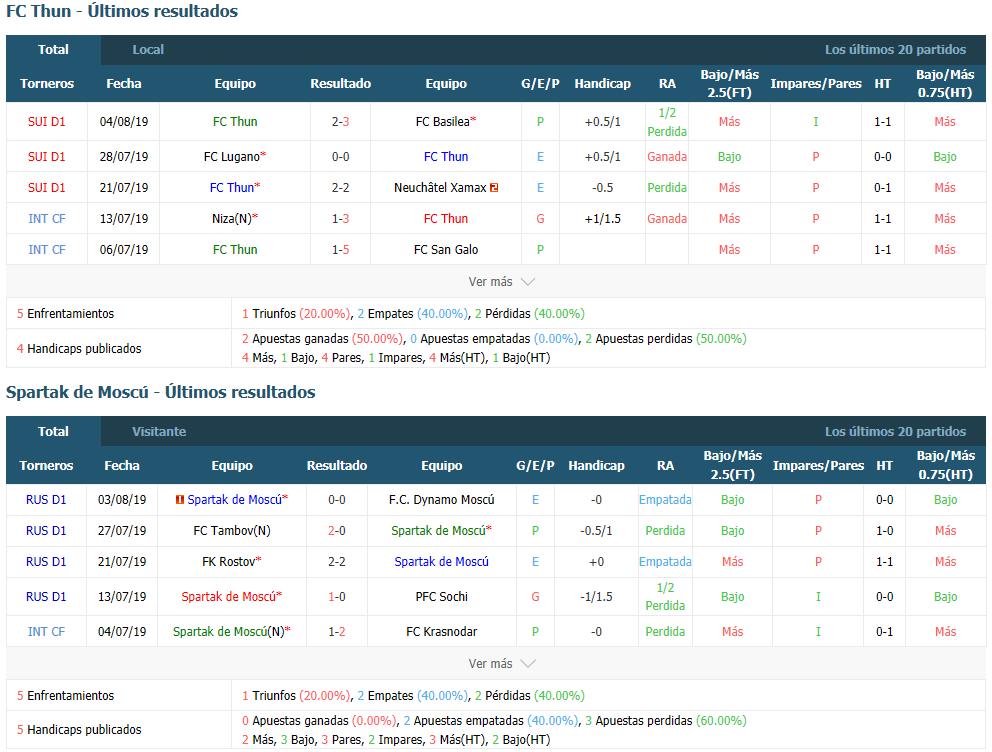
Task: Click the chevron next to FC Thun 'Ver más'
Action: (x=528, y=282)
